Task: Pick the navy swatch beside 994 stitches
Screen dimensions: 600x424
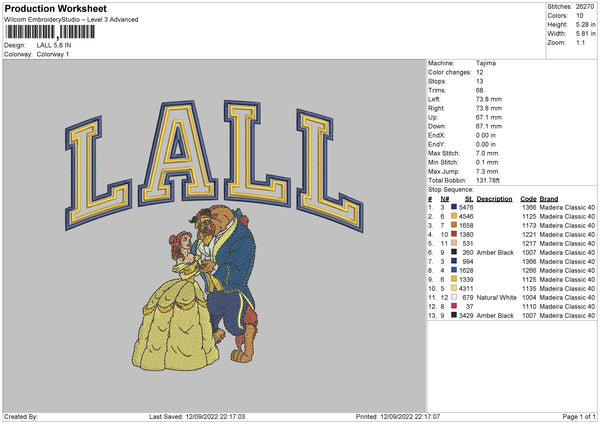Action: pyautogui.click(x=454, y=261)
